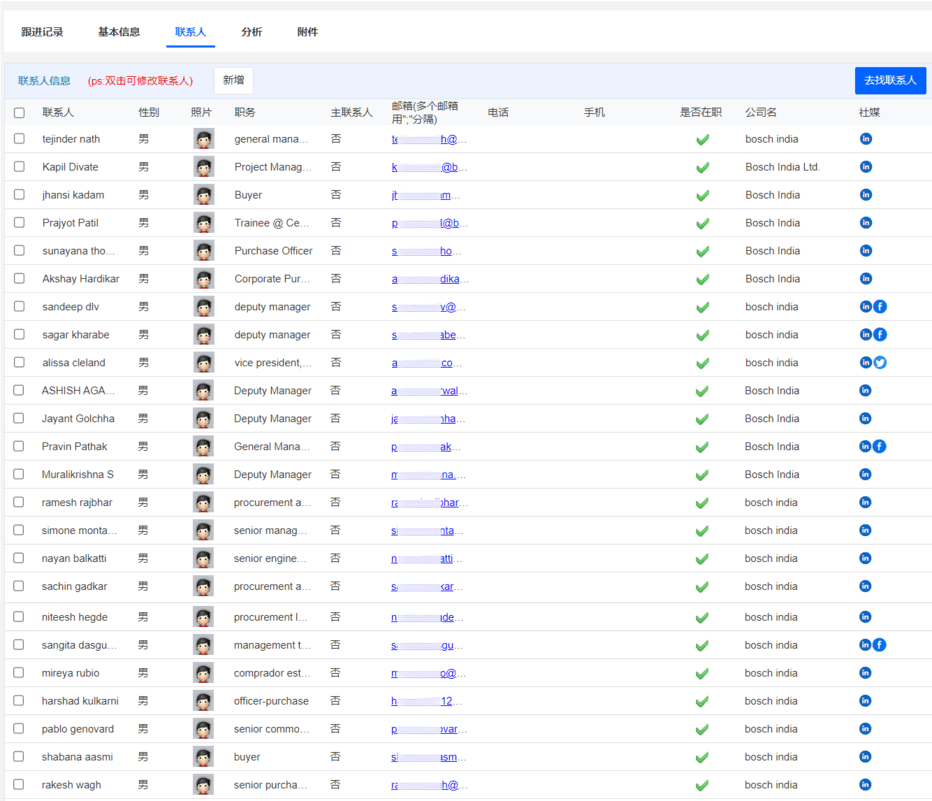Click Prajyot Patil's photo thumbnail
The height and width of the screenshot is (801, 932).
point(203,223)
